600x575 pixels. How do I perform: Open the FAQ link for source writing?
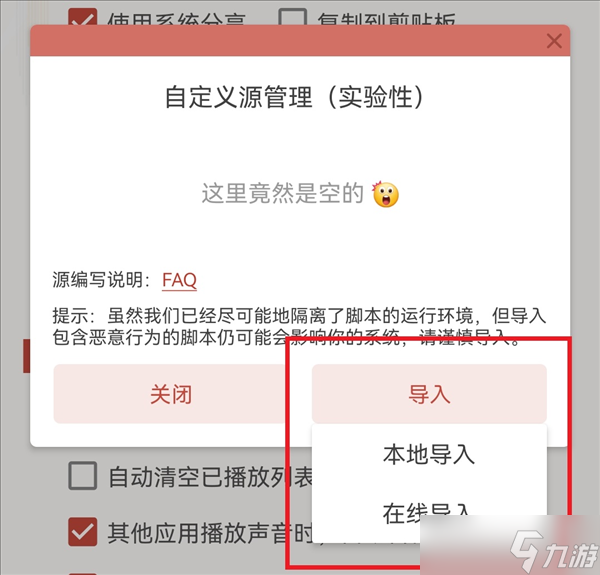(x=179, y=280)
